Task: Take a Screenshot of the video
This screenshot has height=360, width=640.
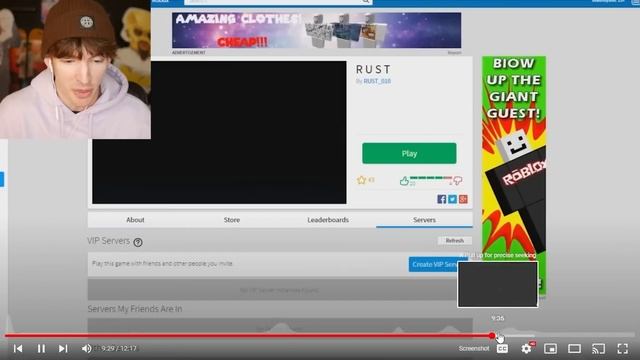Action: click(473, 349)
